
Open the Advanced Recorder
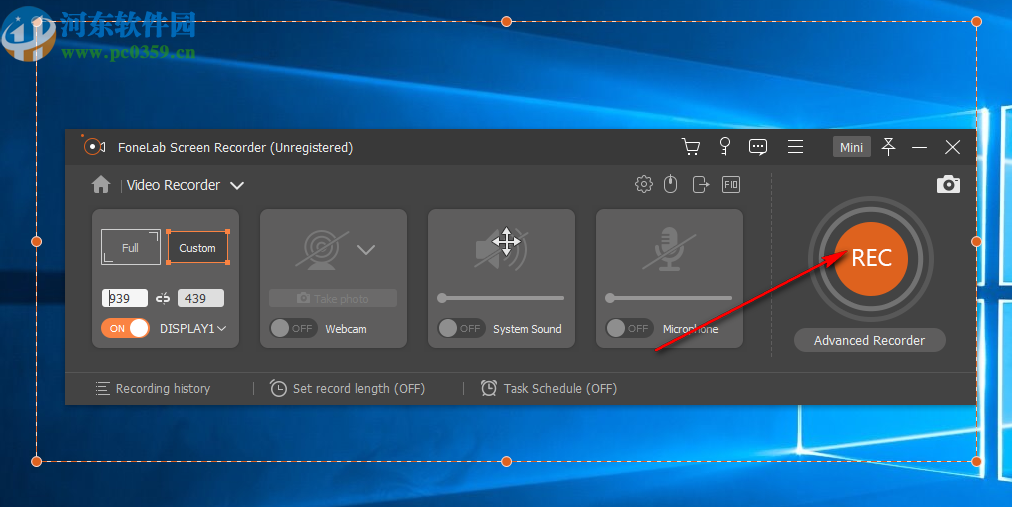pyautogui.click(x=869, y=340)
